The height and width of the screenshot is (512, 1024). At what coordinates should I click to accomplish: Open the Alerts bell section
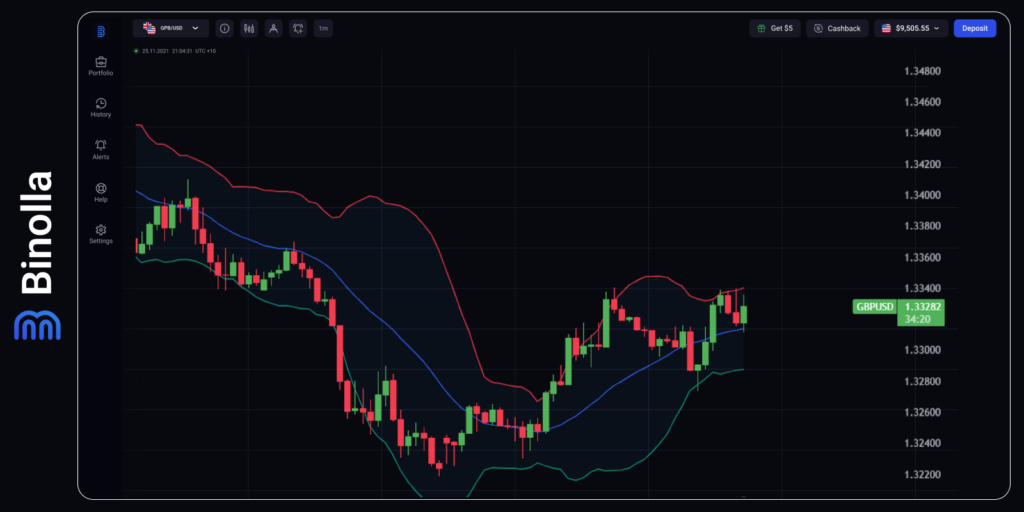[101, 150]
